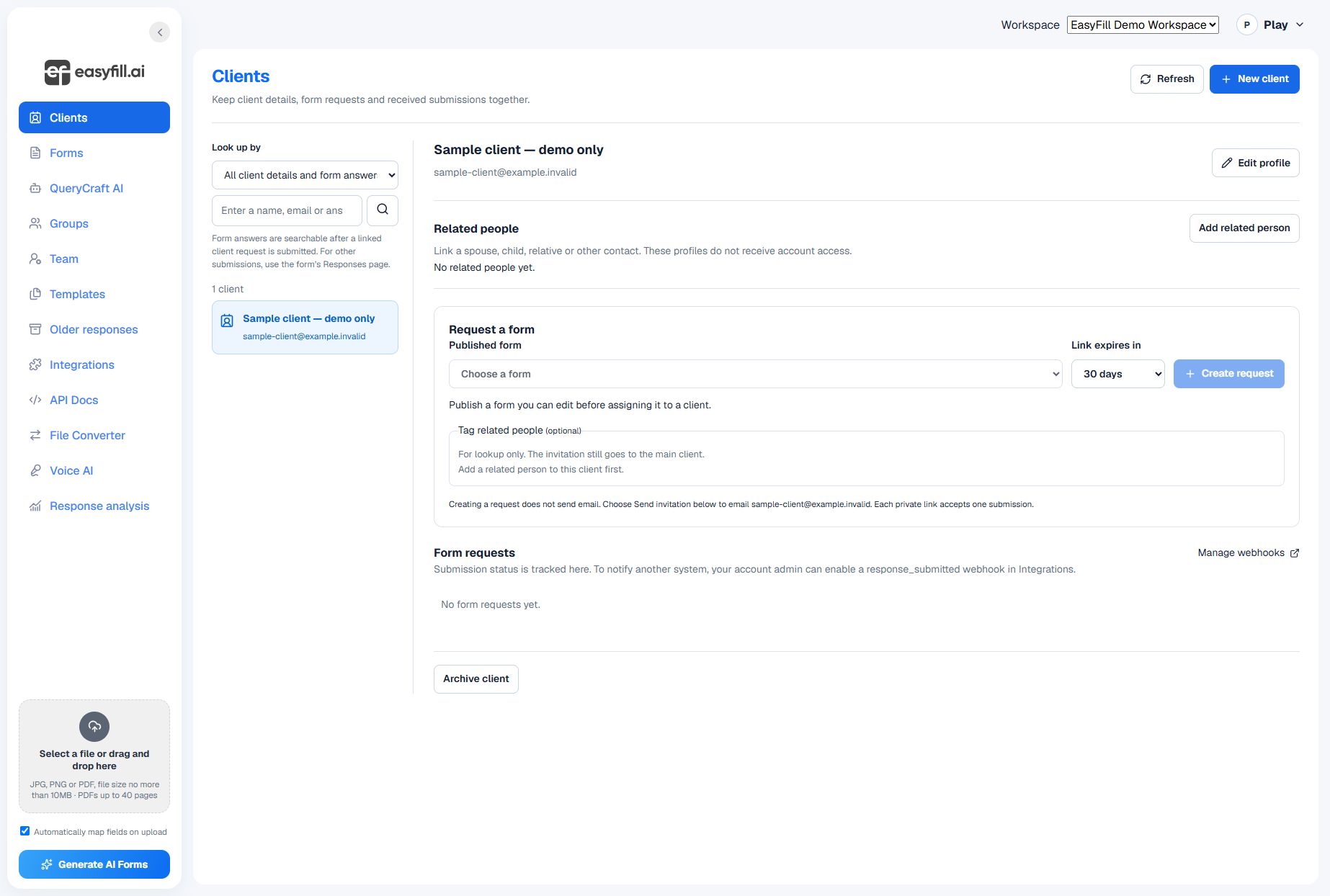Click the Integrations puzzle icon
The image size is (1330, 896).
point(35,364)
